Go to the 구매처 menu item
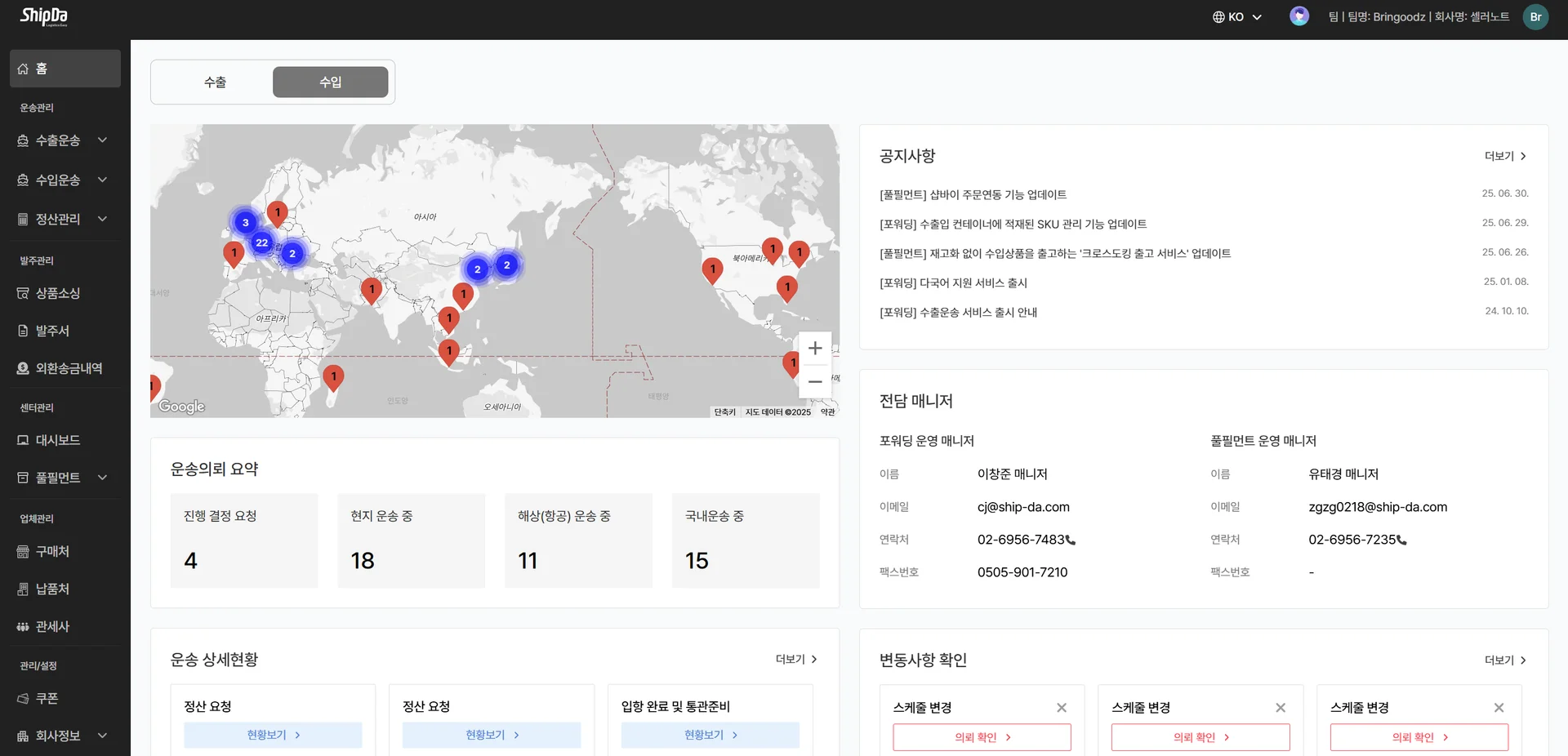This screenshot has width=1568, height=756. pyautogui.click(x=52, y=551)
